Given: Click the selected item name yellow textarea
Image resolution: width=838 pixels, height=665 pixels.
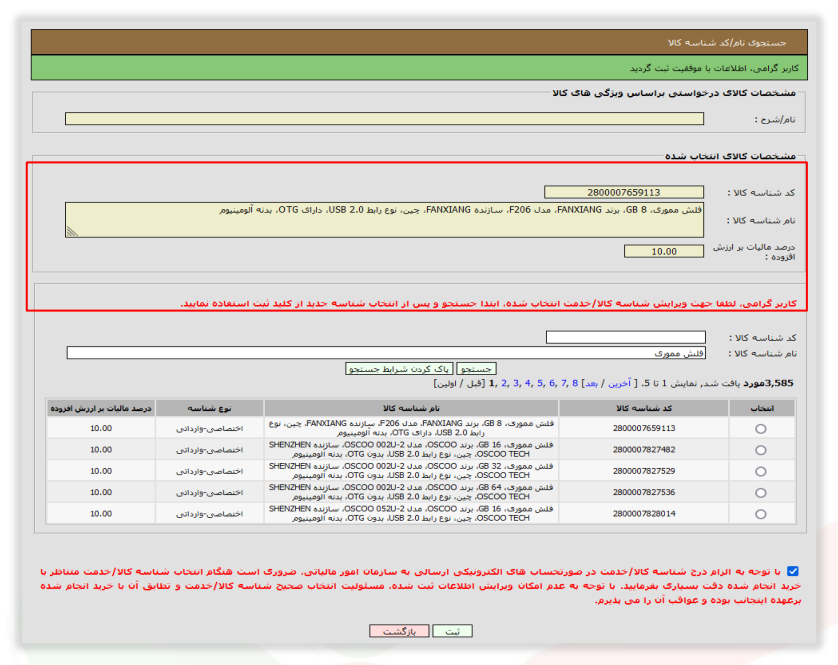Looking at the screenshot, I should (384, 220).
